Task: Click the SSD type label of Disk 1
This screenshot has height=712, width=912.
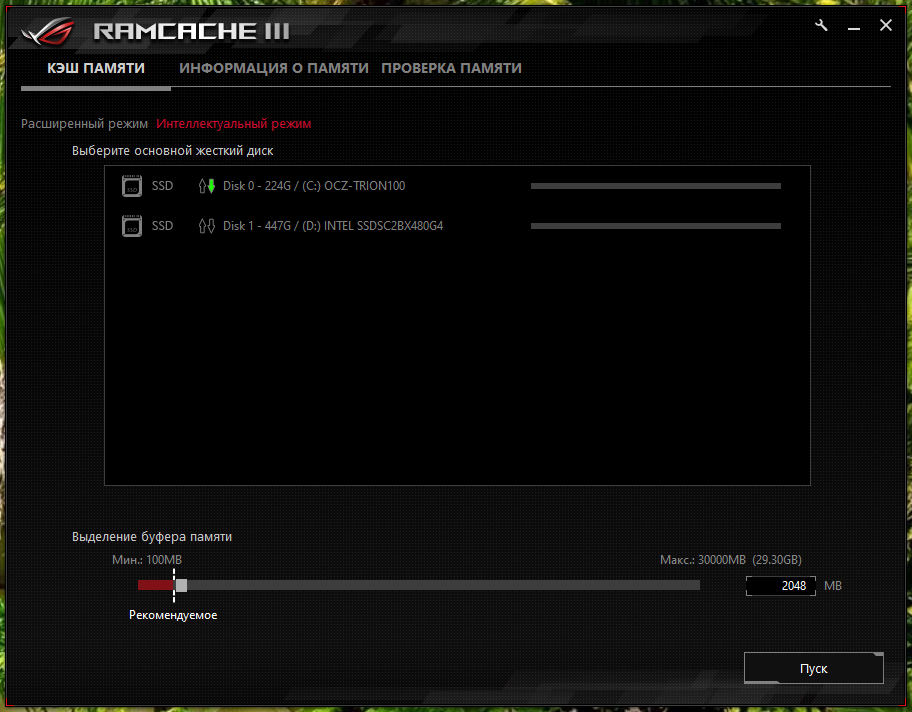Action: [162, 226]
